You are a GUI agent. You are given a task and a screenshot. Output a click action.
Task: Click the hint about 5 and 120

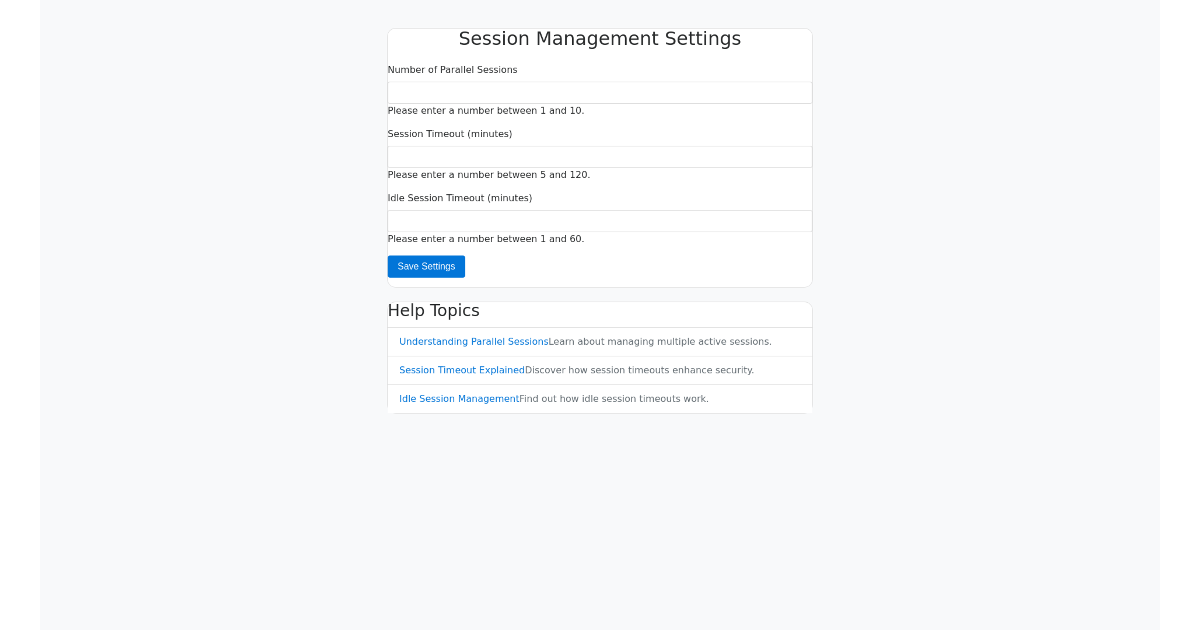tap(488, 175)
